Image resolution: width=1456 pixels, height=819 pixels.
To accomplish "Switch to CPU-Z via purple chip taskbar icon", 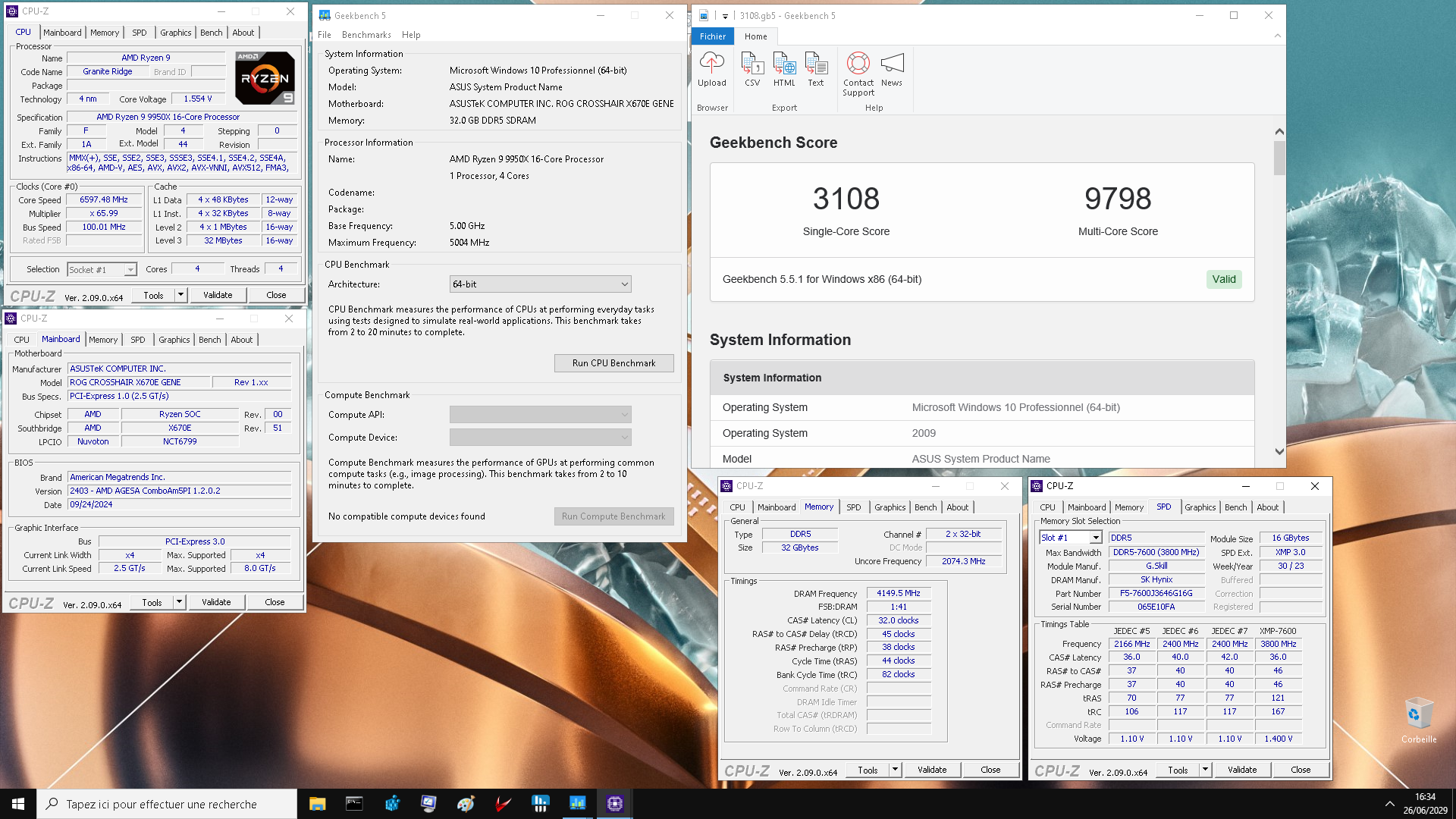I will click(615, 804).
